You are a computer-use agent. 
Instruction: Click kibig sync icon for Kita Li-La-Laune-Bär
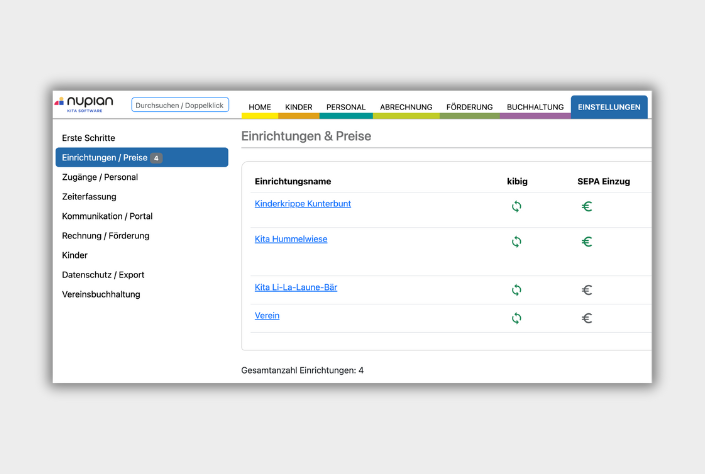coord(517,290)
